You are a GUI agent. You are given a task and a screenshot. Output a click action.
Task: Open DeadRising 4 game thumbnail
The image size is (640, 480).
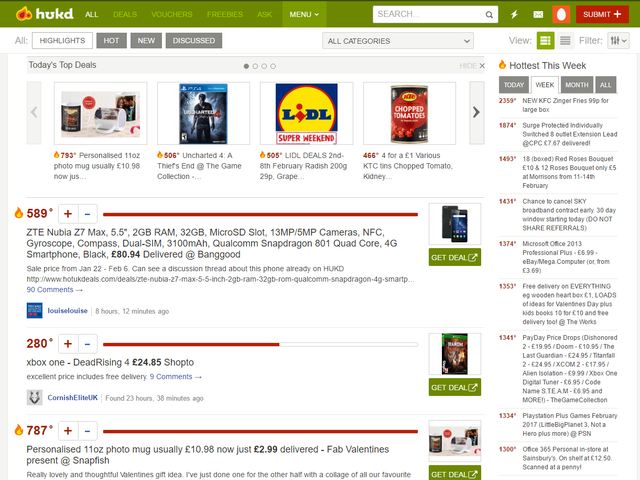click(455, 354)
